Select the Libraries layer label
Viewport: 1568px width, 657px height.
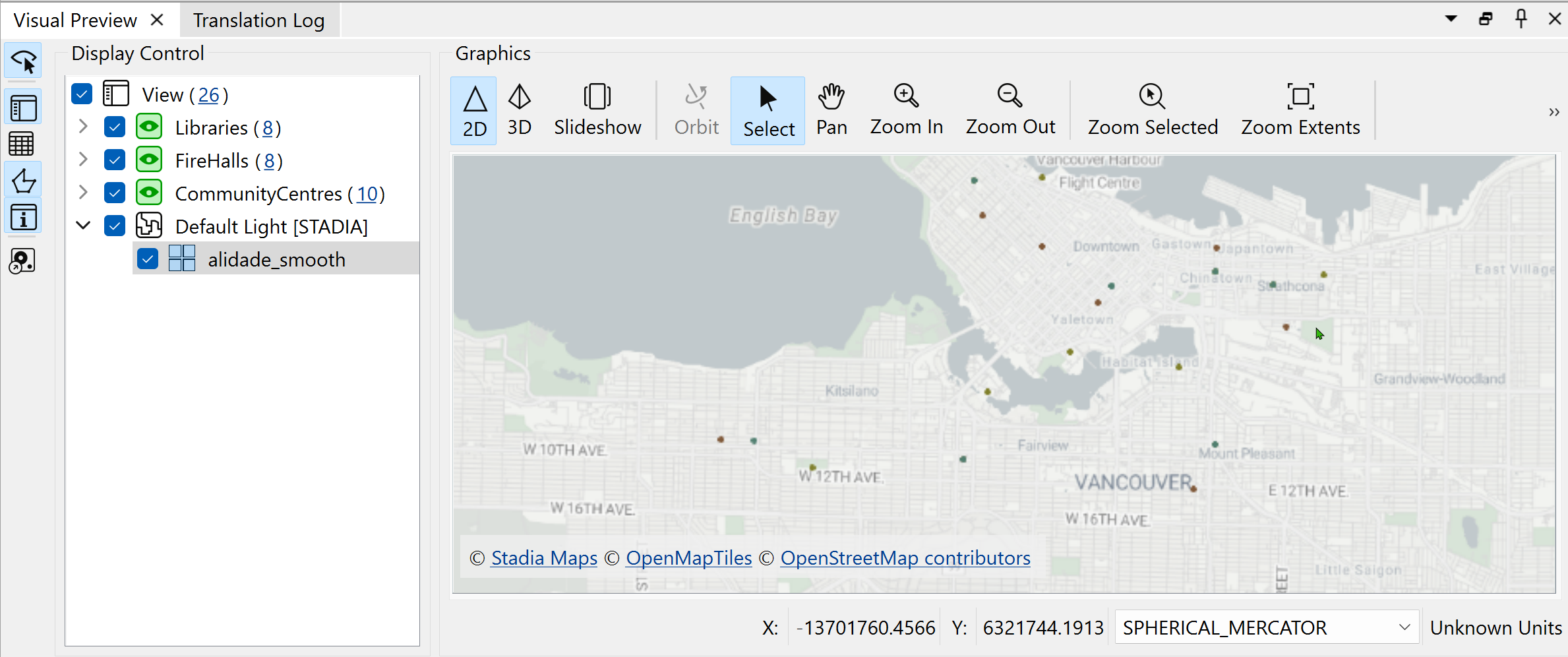point(211,128)
